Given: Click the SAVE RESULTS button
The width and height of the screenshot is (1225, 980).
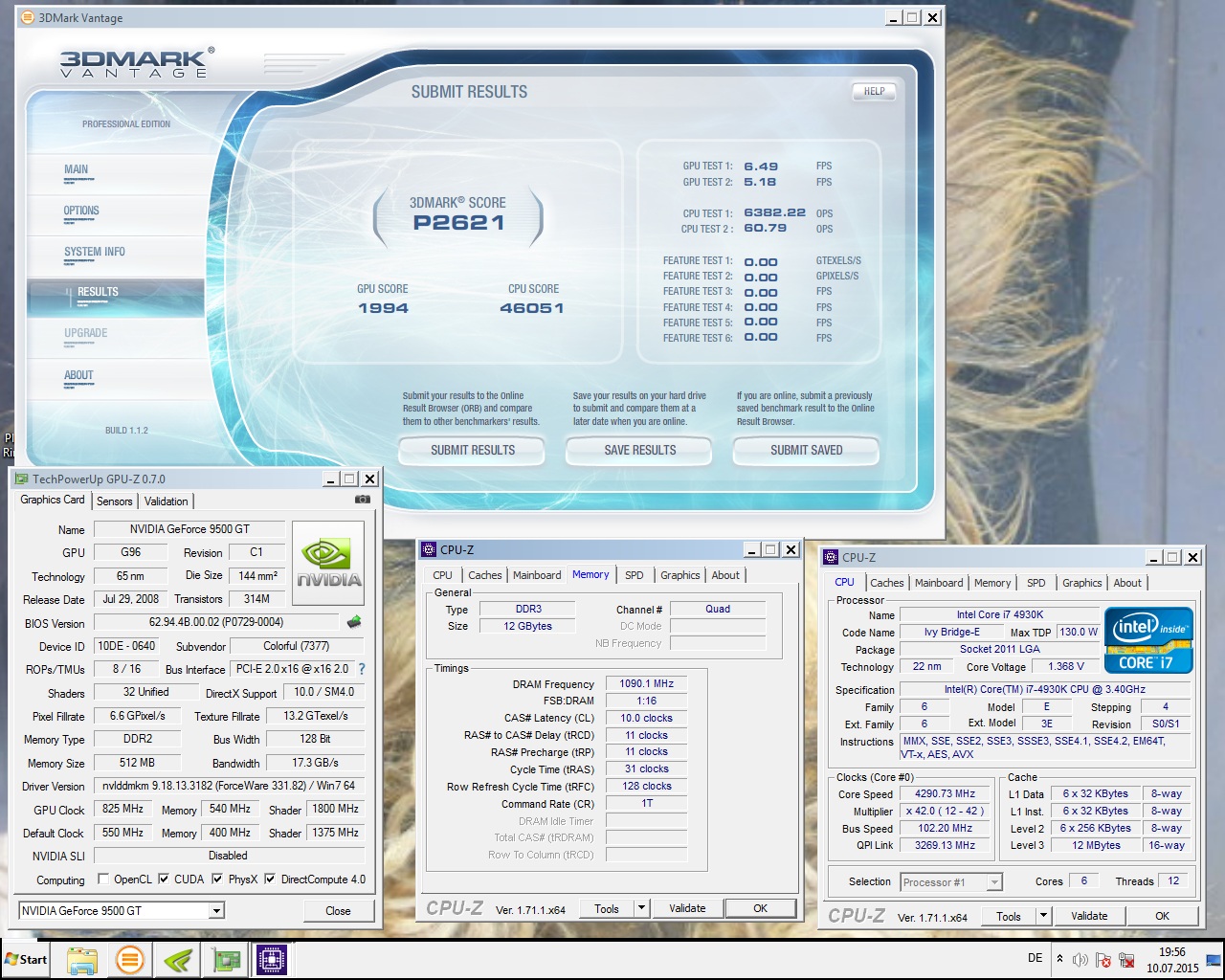Looking at the screenshot, I should 640,450.
